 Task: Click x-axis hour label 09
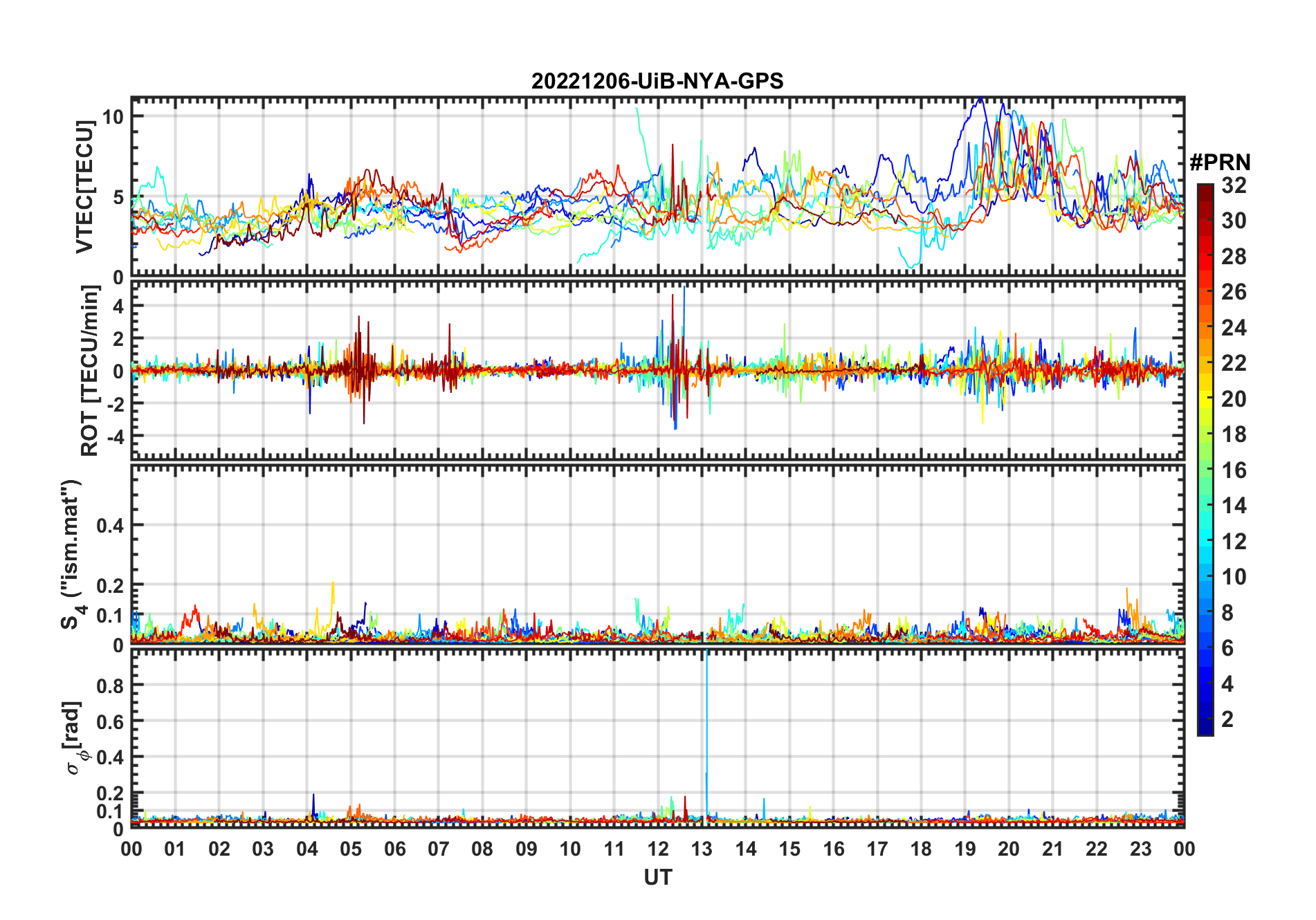coord(527,849)
